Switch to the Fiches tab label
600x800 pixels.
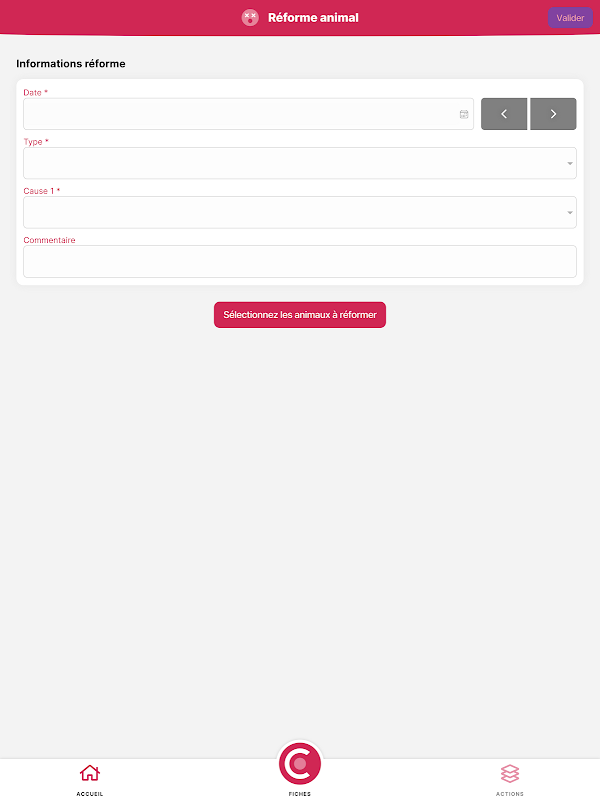tap(300, 794)
